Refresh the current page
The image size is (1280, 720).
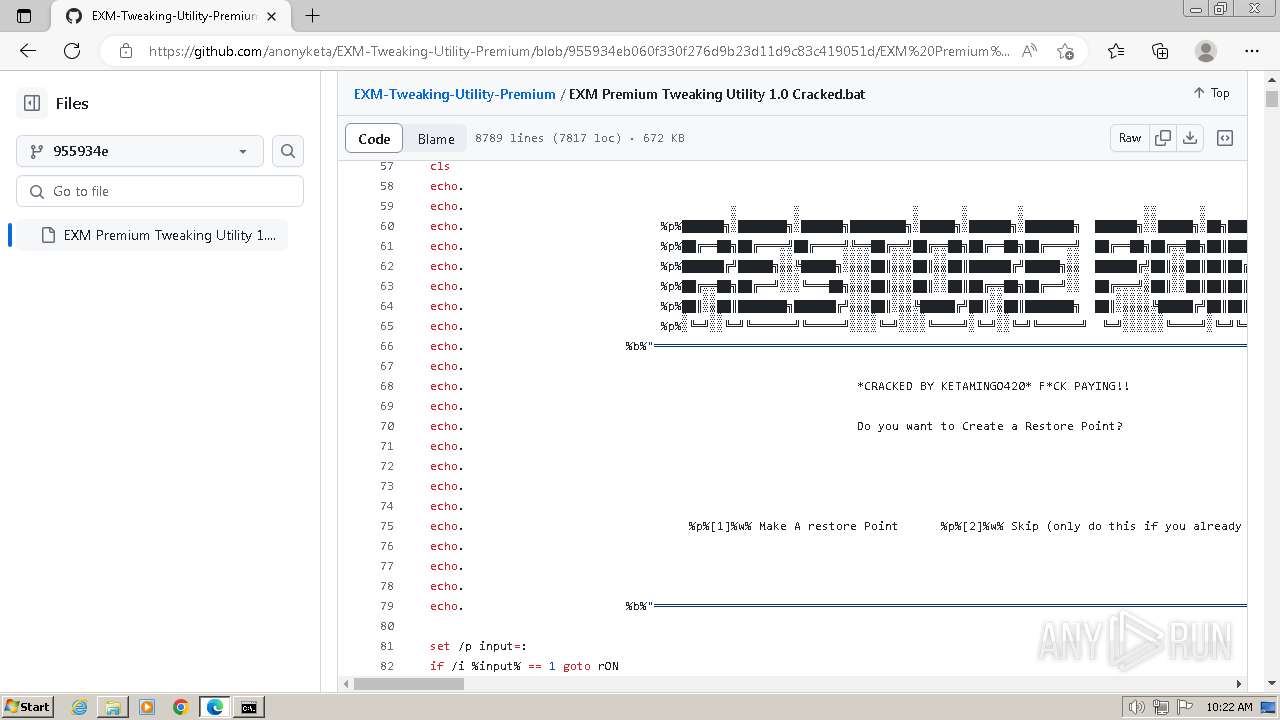[72, 51]
